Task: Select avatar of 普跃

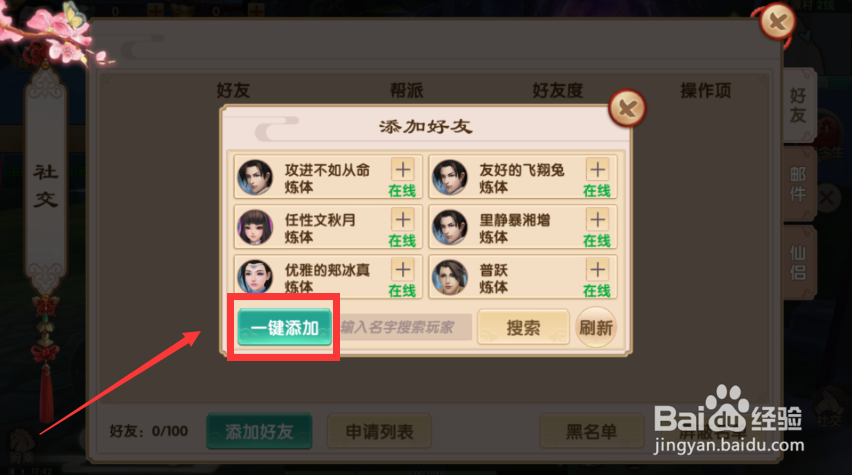Action: (x=450, y=278)
